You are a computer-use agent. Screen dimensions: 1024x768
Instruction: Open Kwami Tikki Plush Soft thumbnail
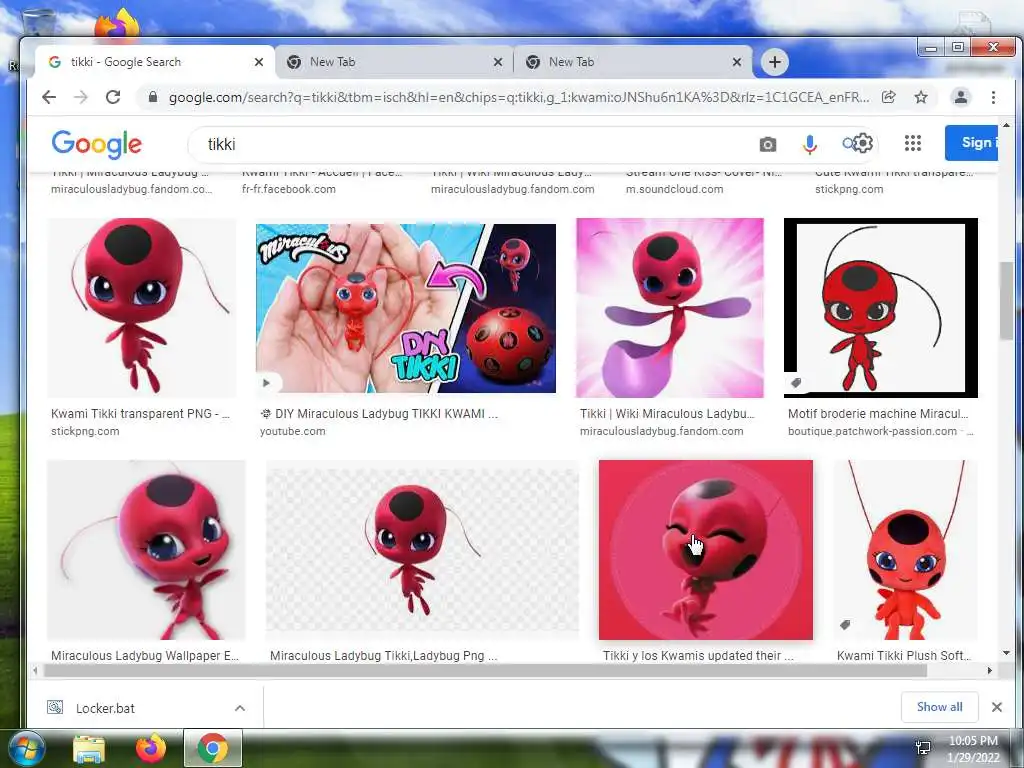905,550
